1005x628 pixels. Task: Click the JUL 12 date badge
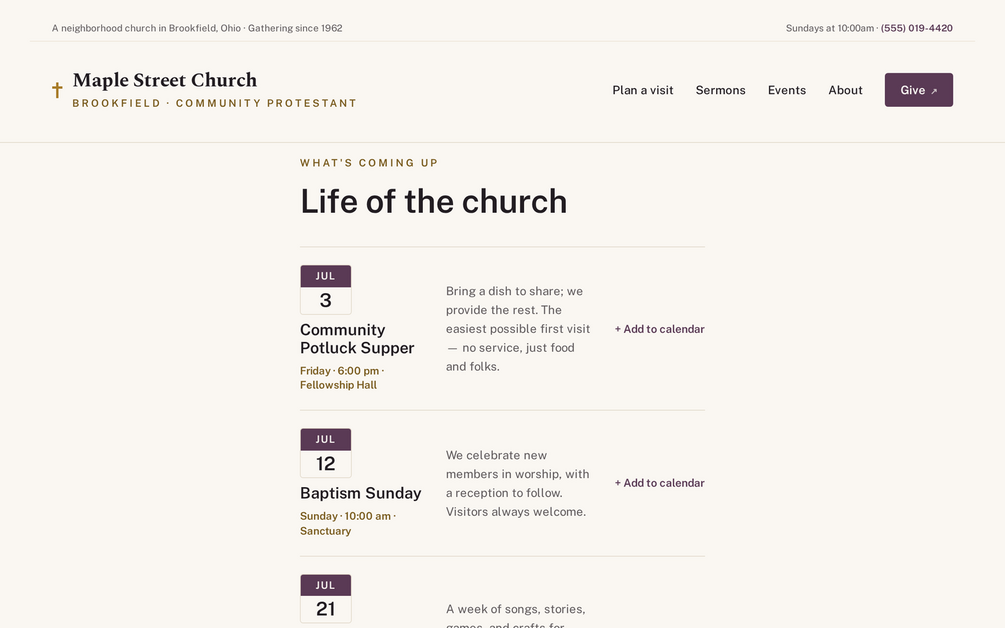[x=326, y=453]
